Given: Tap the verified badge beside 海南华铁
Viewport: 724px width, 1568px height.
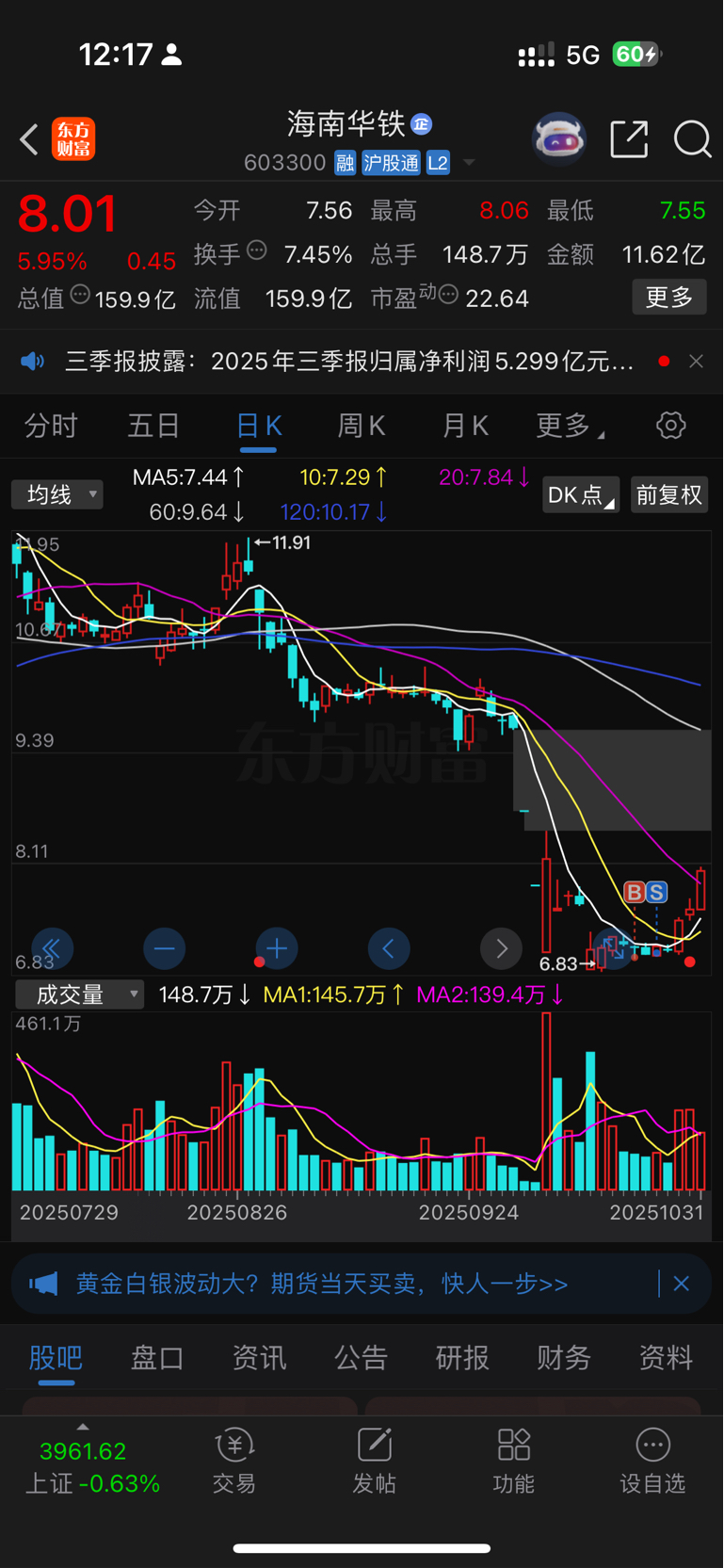Looking at the screenshot, I should (421, 123).
